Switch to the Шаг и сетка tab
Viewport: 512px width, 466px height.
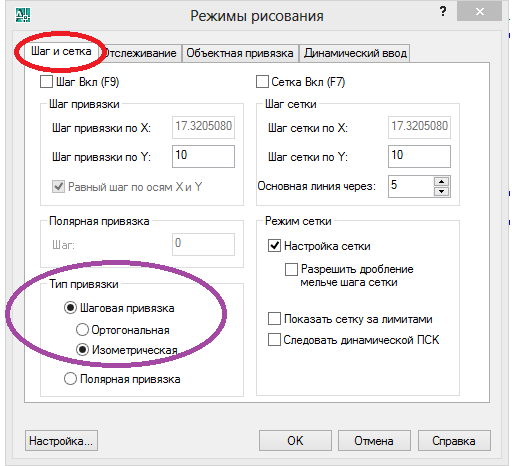point(61,52)
